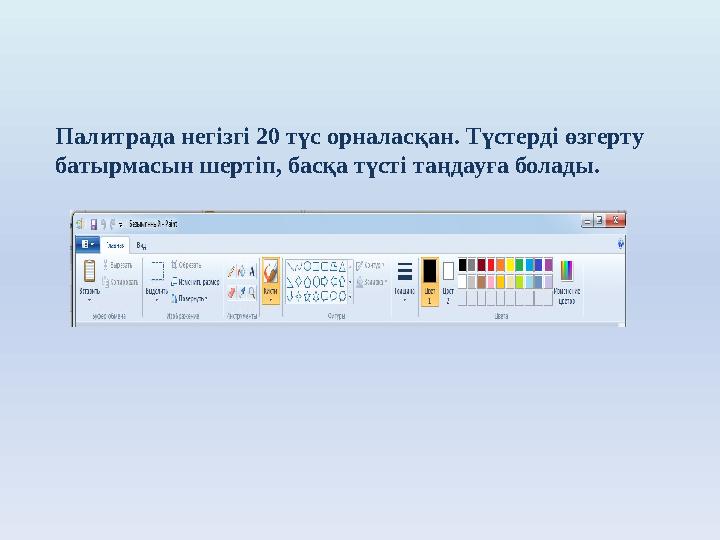Click the Изменить размер button
Viewport: 720px width, 540px height.
[195, 282]
